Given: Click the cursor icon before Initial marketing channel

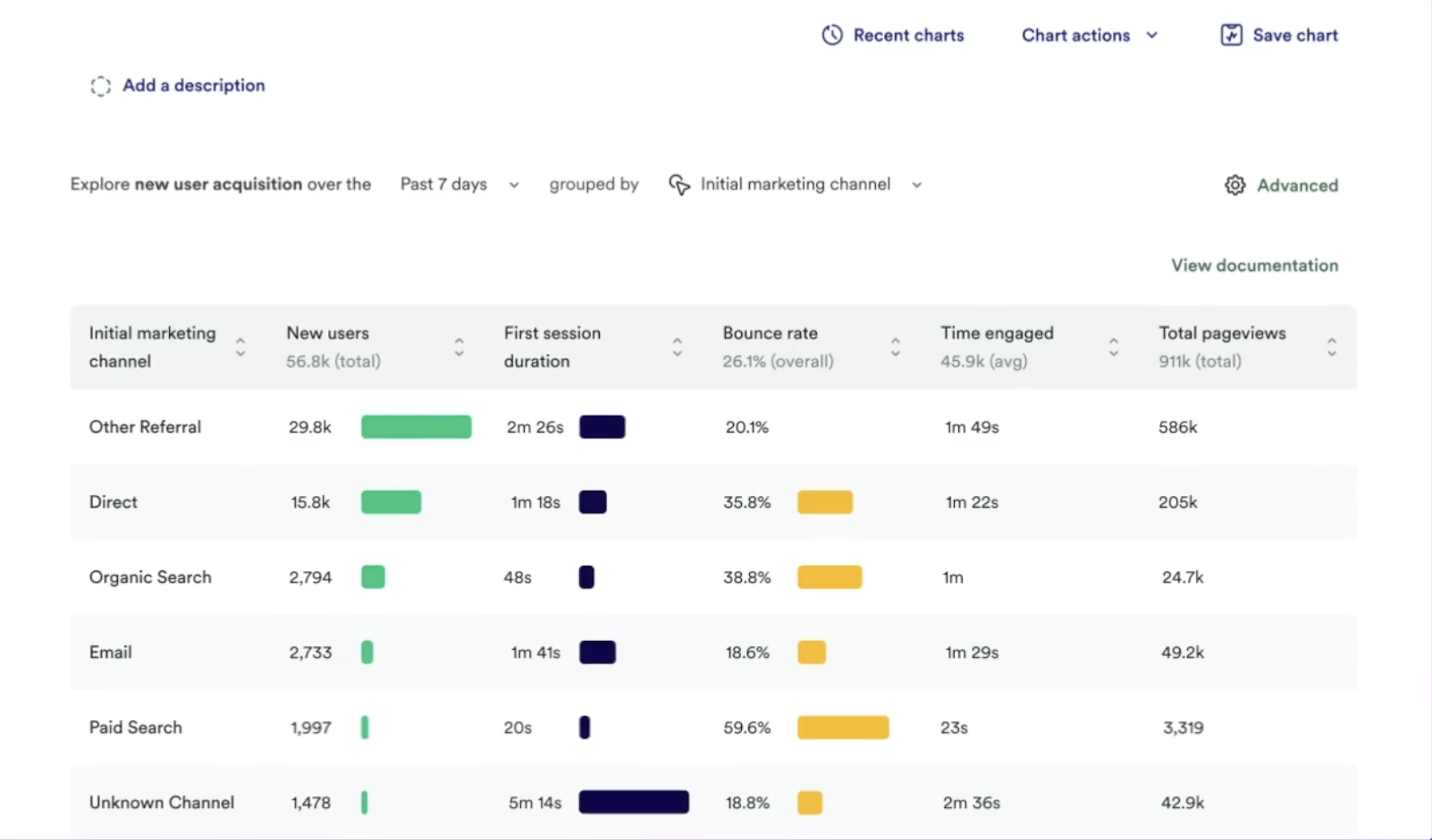Looking at the screenshot, I should click(x=679, y=184).
